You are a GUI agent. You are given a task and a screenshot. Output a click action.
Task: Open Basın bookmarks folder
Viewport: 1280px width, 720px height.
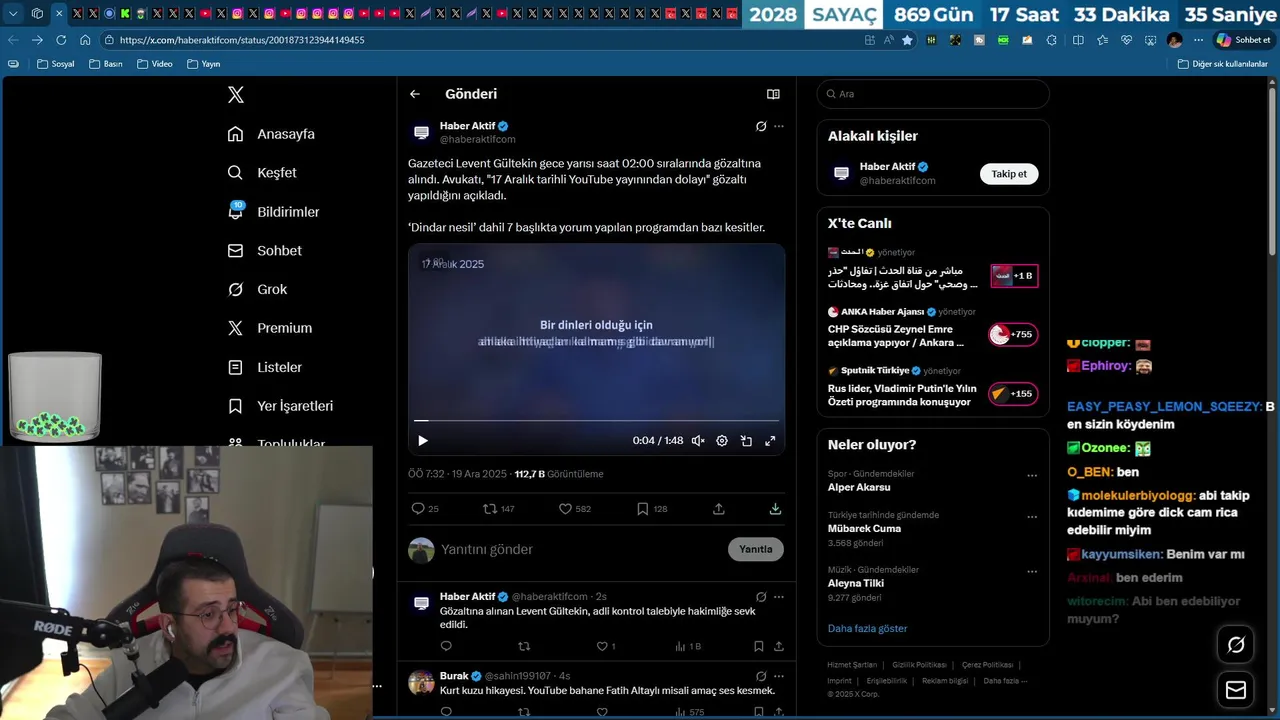point(106,64)
